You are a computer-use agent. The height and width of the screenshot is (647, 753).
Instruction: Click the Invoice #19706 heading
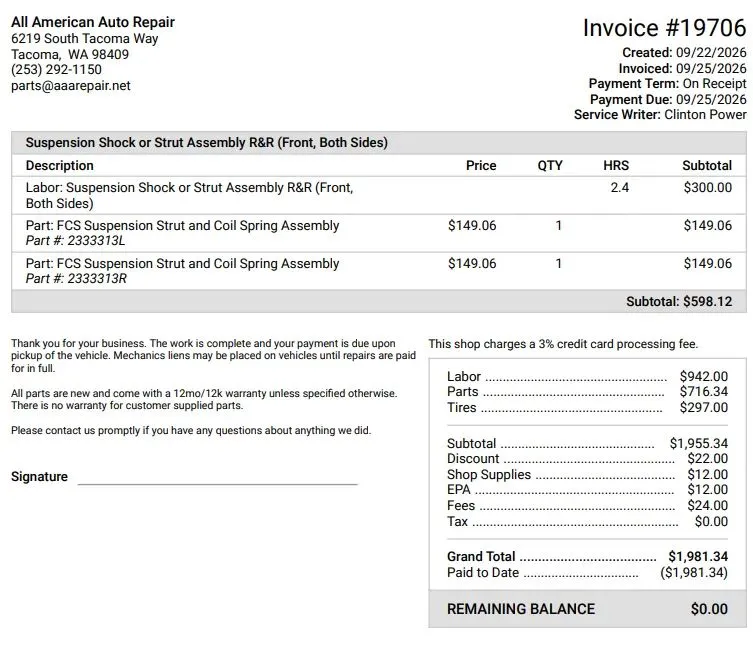click(664, 28)
